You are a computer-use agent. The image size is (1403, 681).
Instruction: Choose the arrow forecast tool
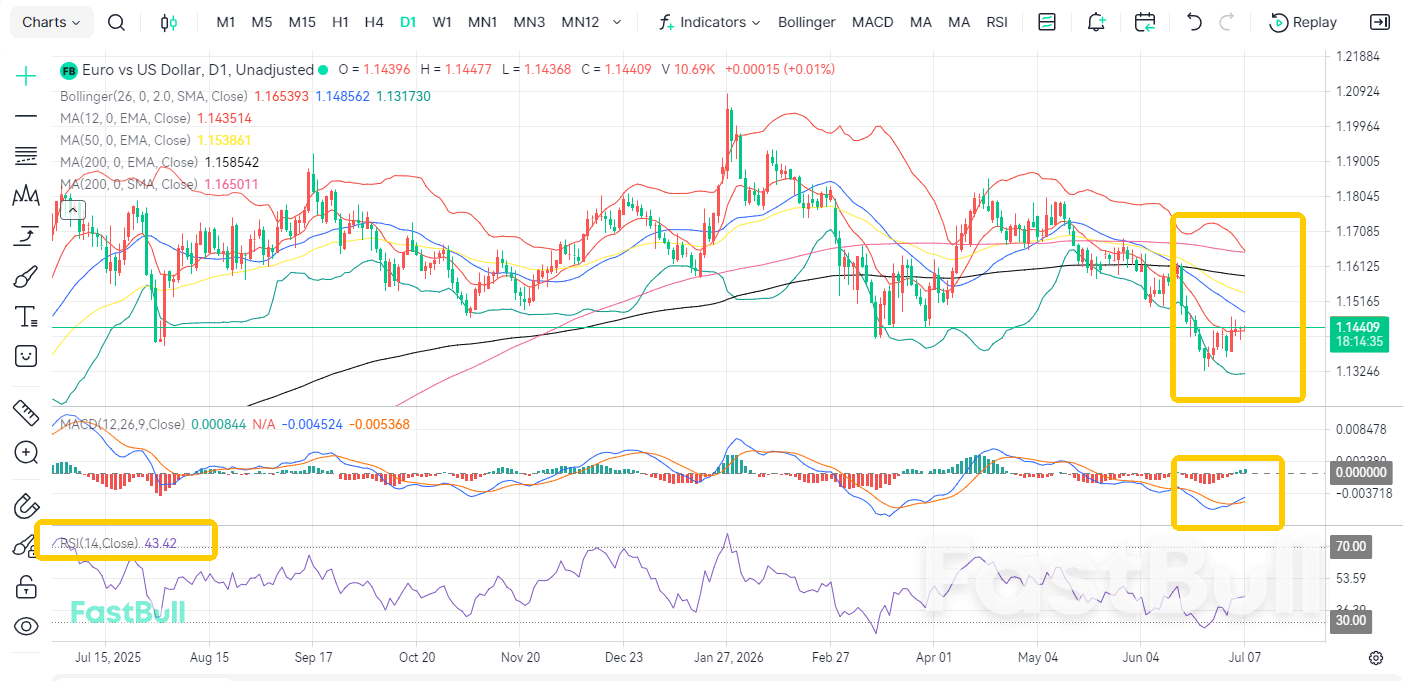[x=26, y=236]
